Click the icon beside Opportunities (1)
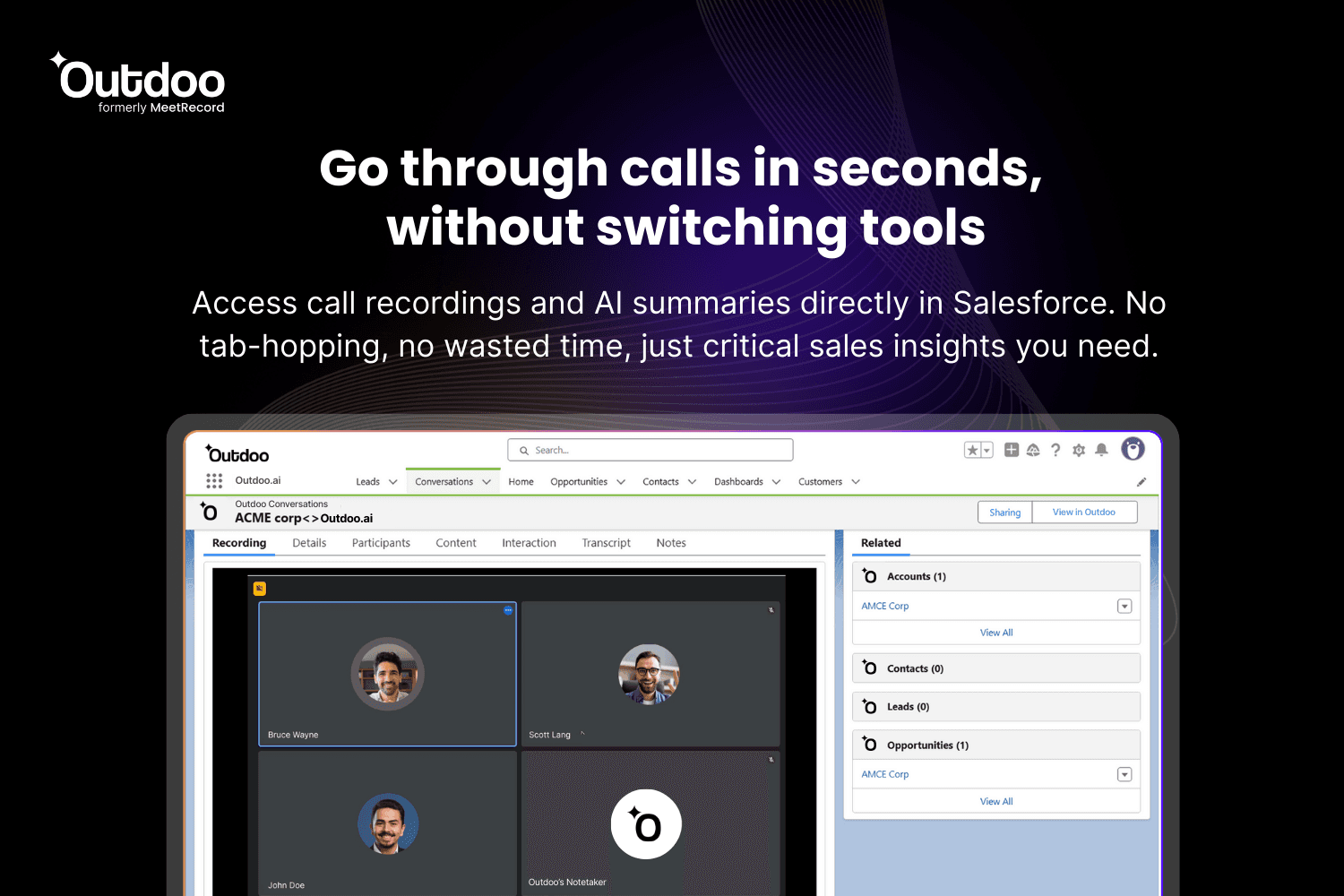Viewport: 1344px width, 896px height. pyautogui.click(x=869, y=744)
